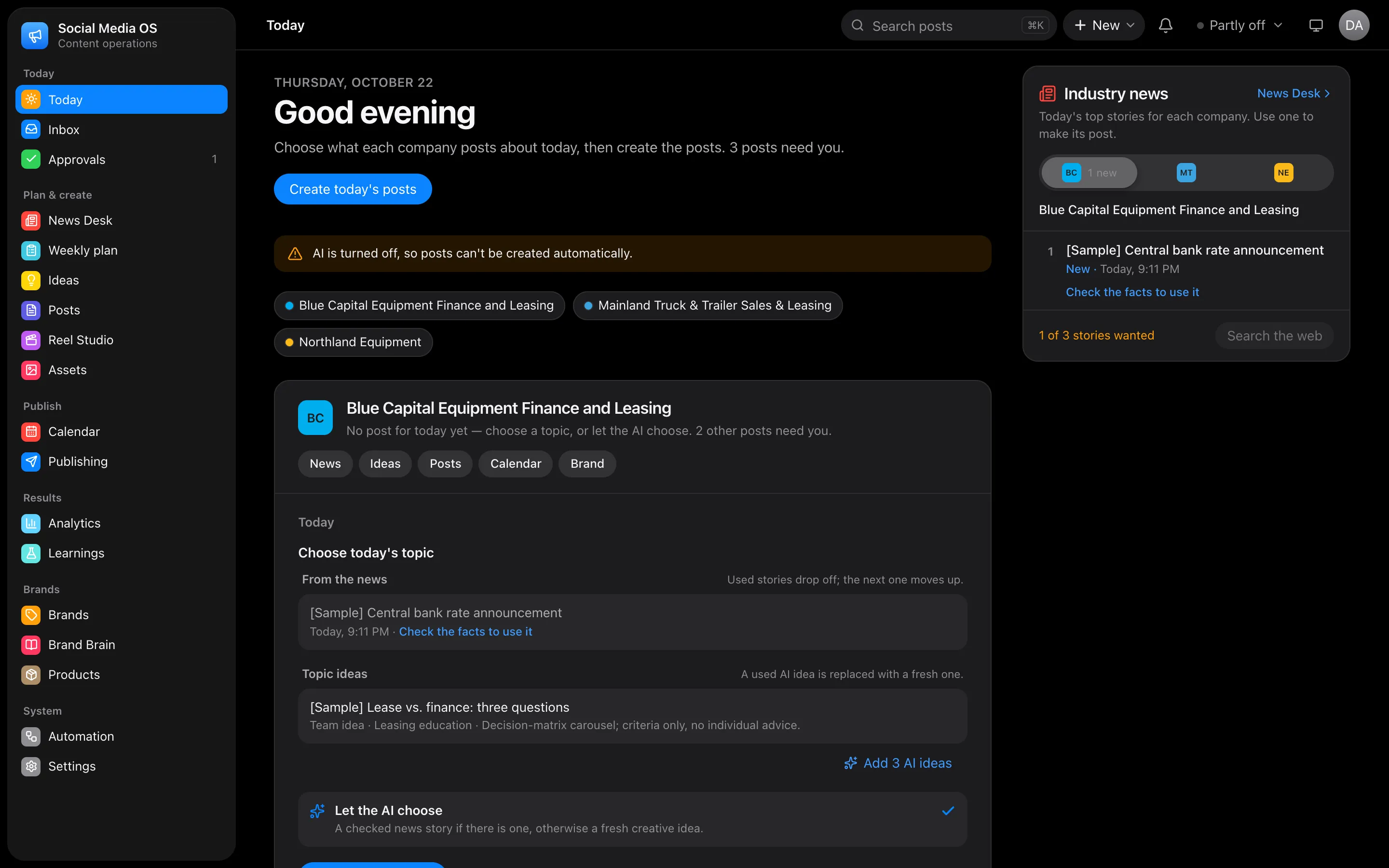This screenshot has height=868, width=1389.
Task: Click the Search posts field
Action: pyautogui.click(x=948, y=25)
